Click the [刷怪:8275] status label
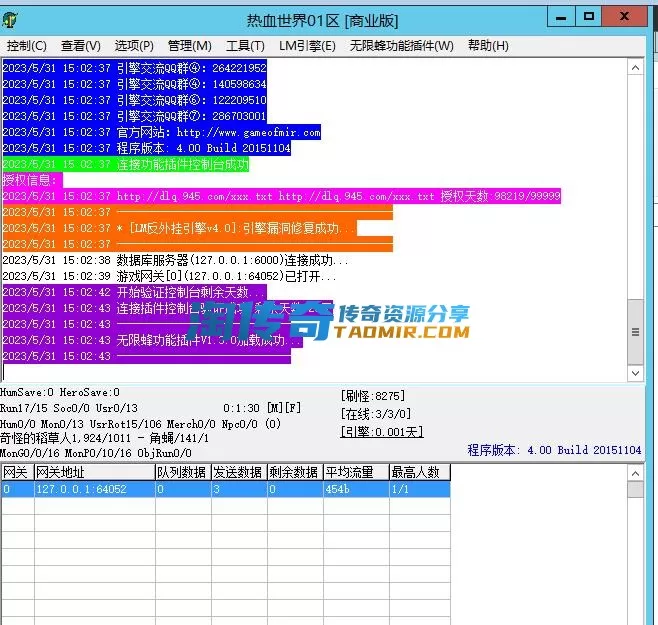Image resolution: width=658 pixels, height=625 pixels. click(373, 396)
